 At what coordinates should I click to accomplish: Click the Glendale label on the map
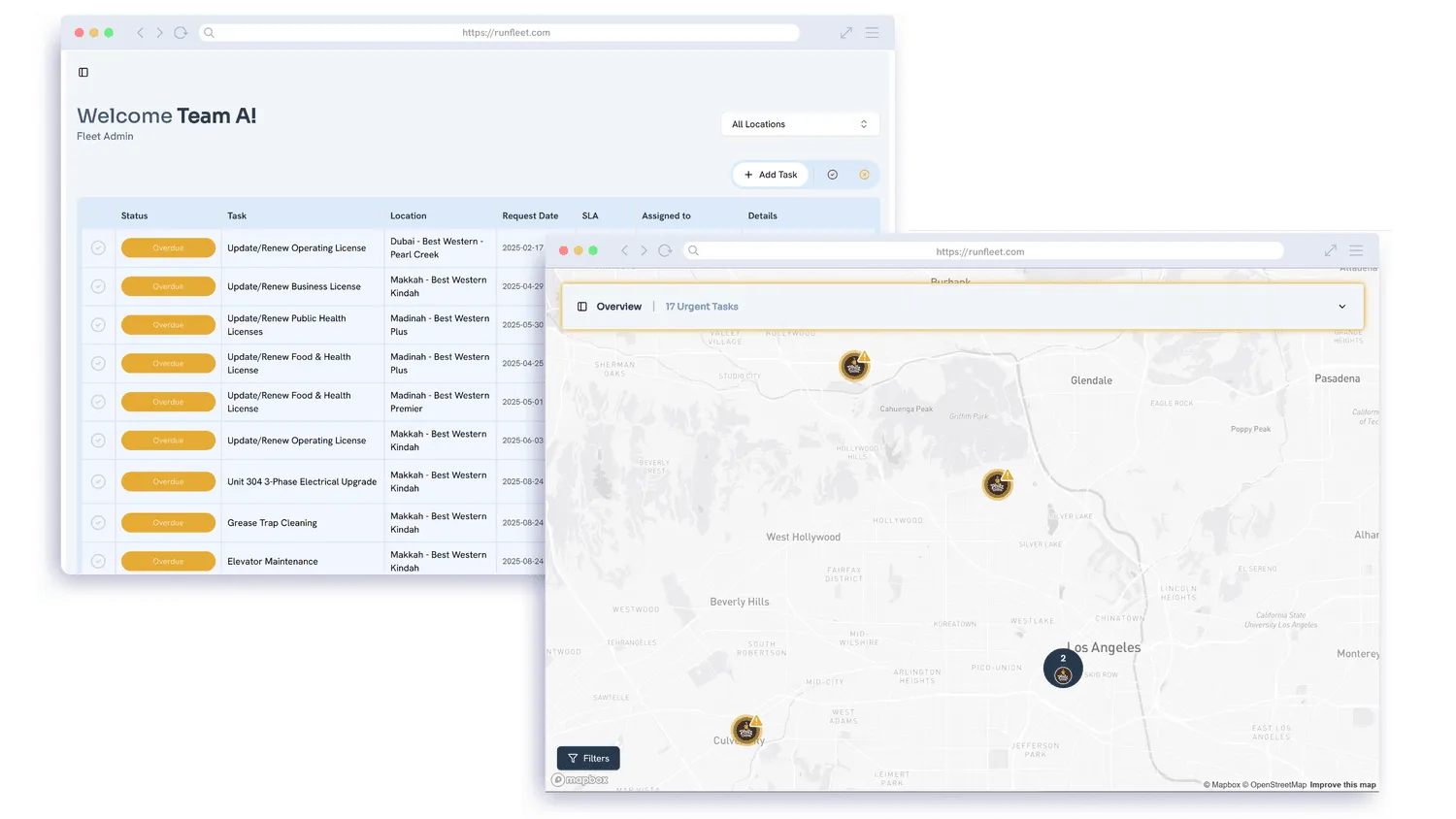click(x=1091, y=380)
